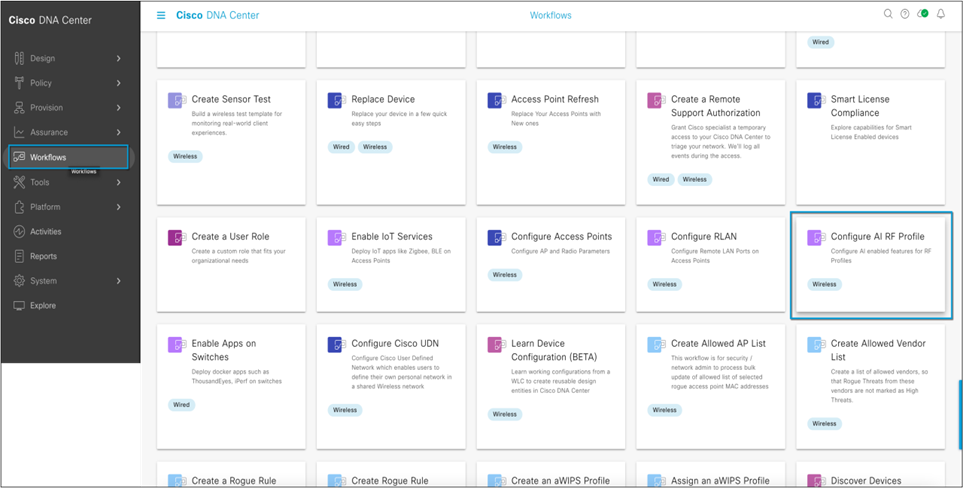The width and height of the screenshot is (963, 488).
Task: Expand the Design menu chevron
Action: point(119,58)
